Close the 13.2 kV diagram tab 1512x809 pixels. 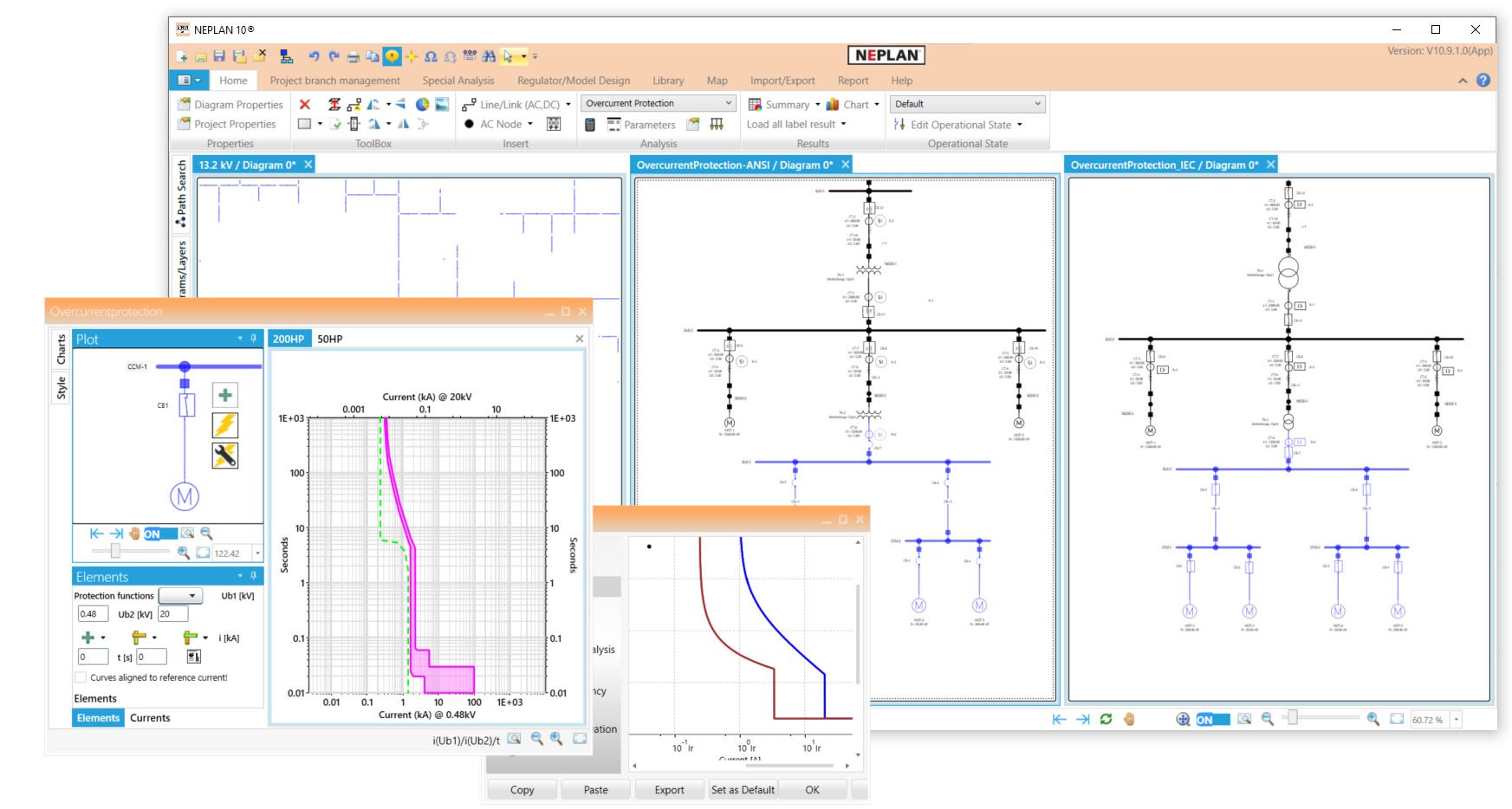coord(308,165)
